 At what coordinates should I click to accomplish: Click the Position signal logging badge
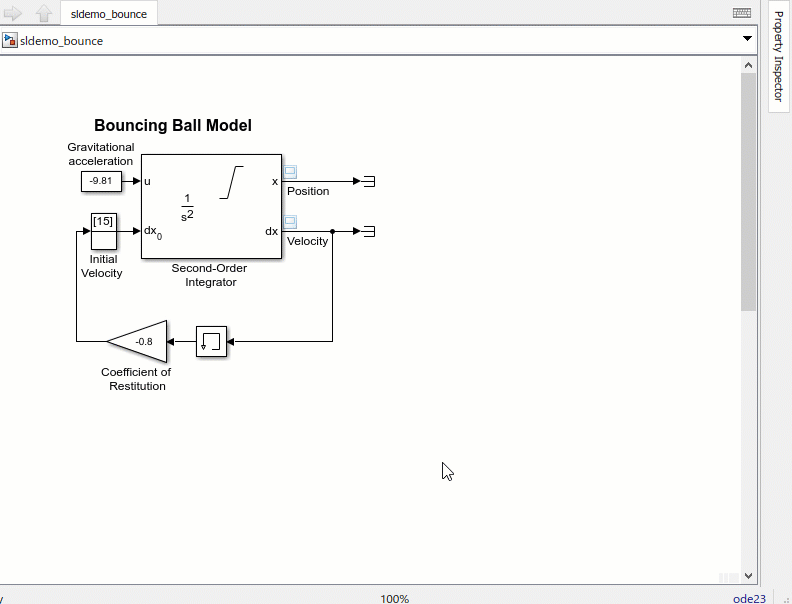[290, 171]
